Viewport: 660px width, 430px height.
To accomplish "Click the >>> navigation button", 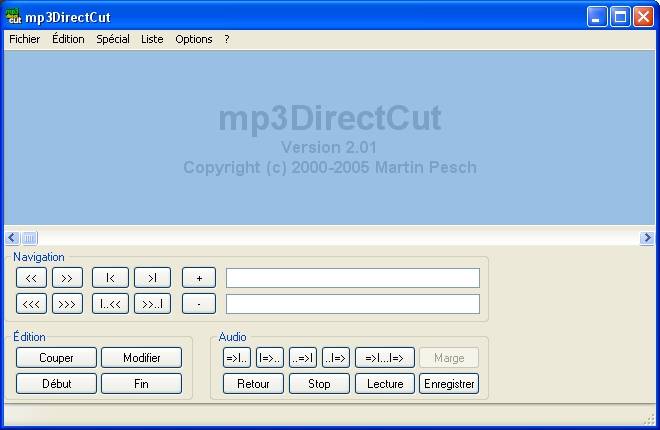I will (67, 304).
